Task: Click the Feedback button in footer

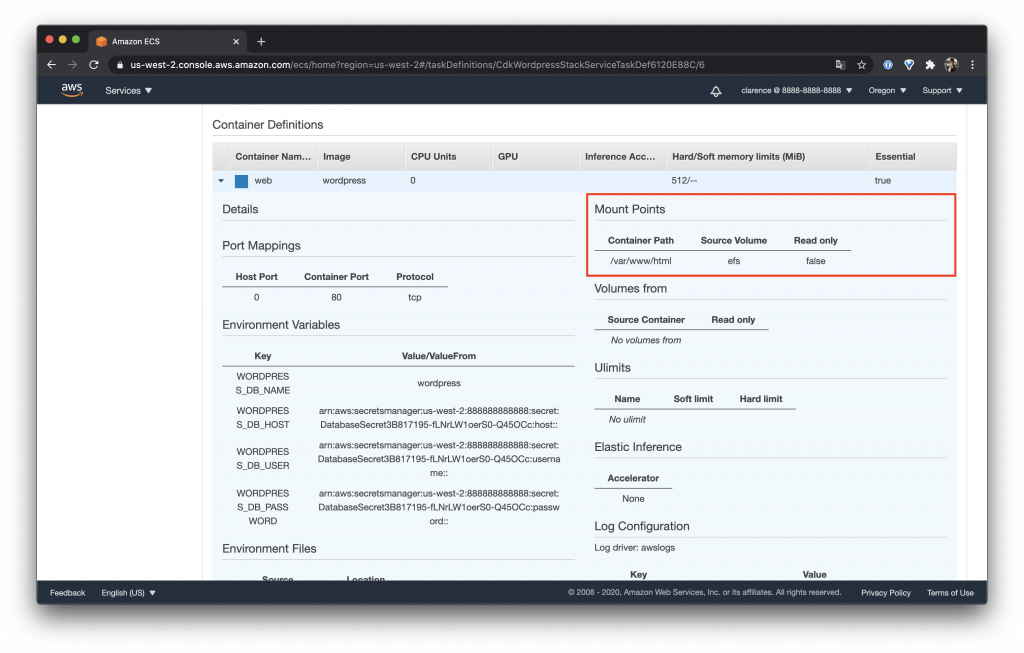Action: click(x=67, y=593)
